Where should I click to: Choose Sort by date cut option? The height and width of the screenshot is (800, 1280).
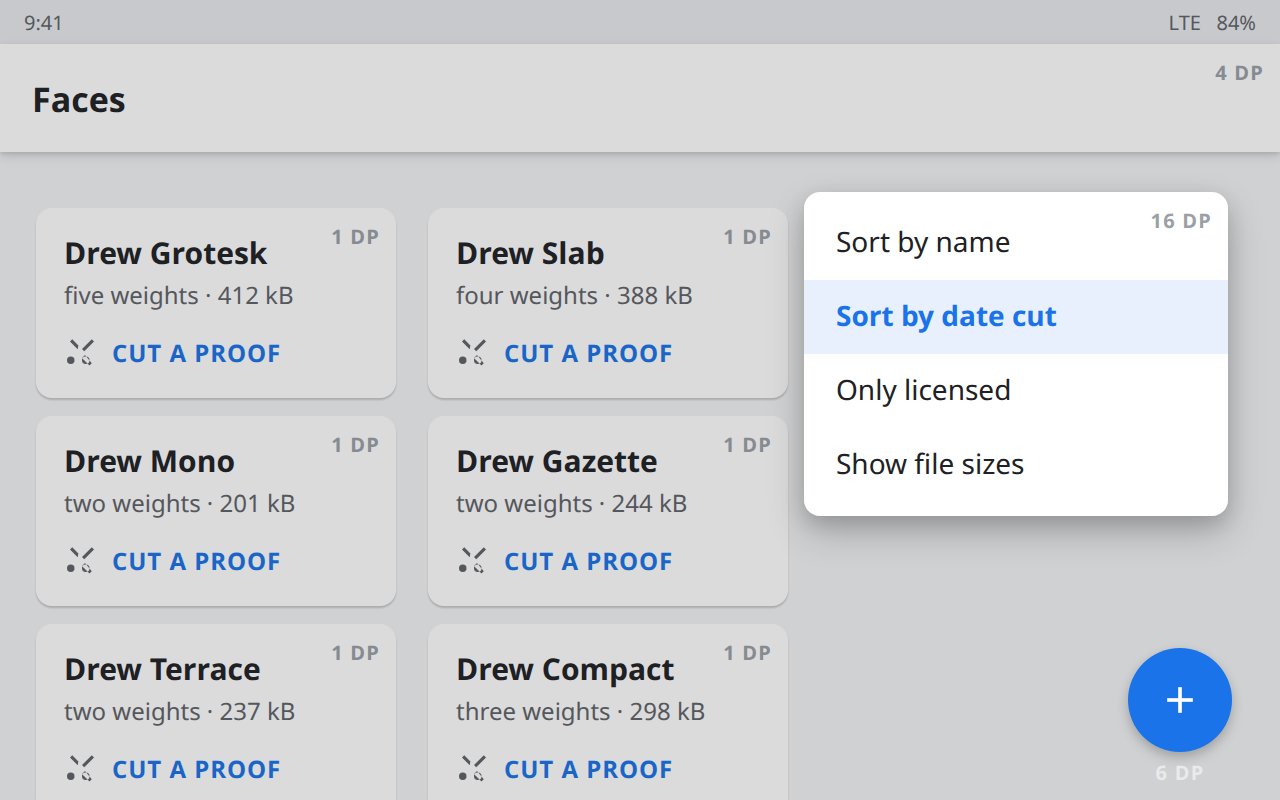tap(1016, 317)
